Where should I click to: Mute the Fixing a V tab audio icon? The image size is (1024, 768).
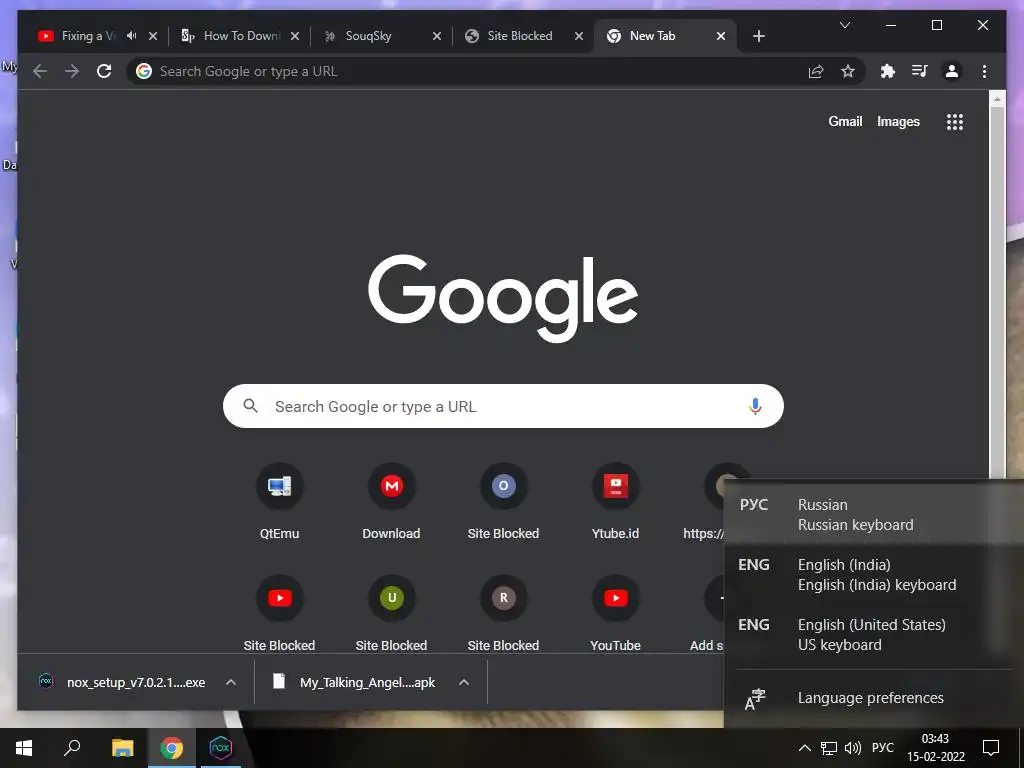point(131,36)
